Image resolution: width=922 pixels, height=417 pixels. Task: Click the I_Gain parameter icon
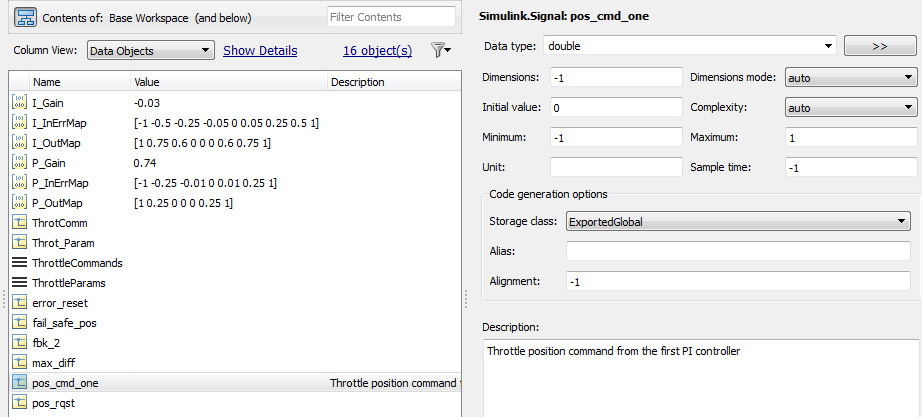[x=20, y=103]
